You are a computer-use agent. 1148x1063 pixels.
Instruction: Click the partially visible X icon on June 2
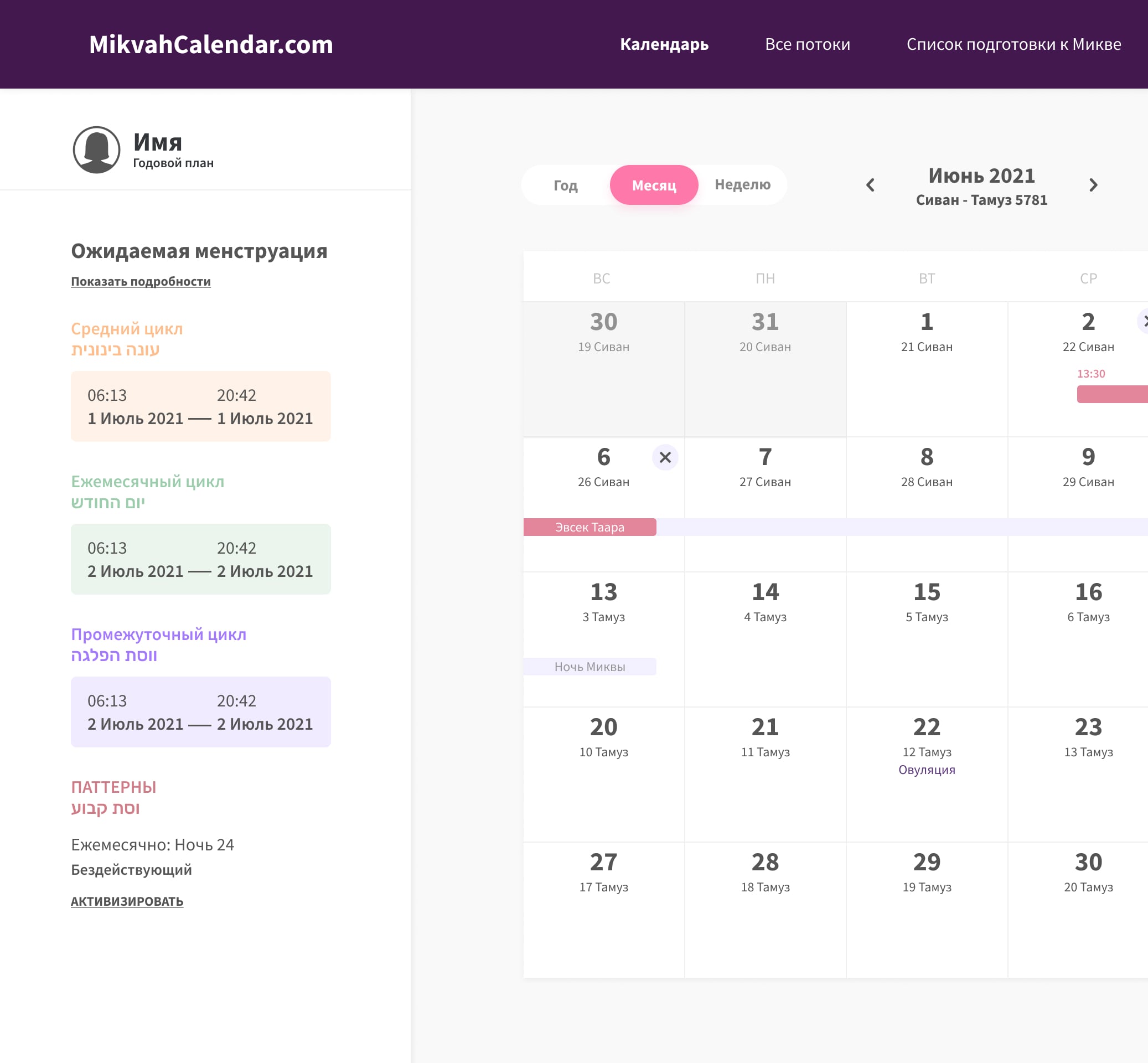(1144, 322)
